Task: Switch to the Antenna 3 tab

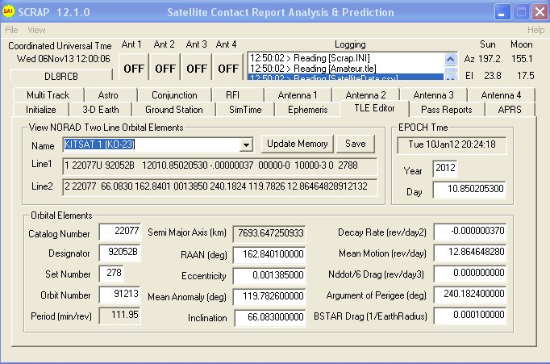Action: [434, 95]
